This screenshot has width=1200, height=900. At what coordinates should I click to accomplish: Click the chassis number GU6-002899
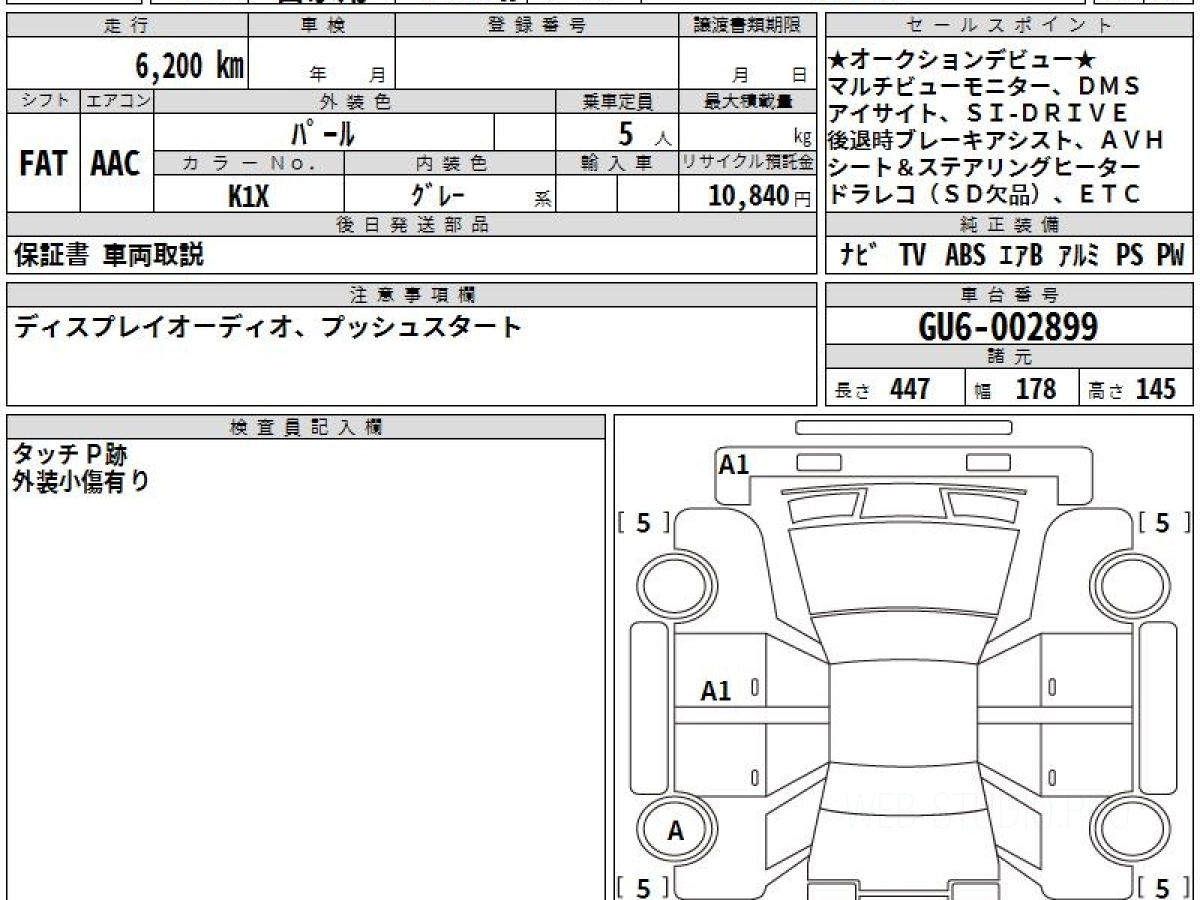coord(1008,326)
